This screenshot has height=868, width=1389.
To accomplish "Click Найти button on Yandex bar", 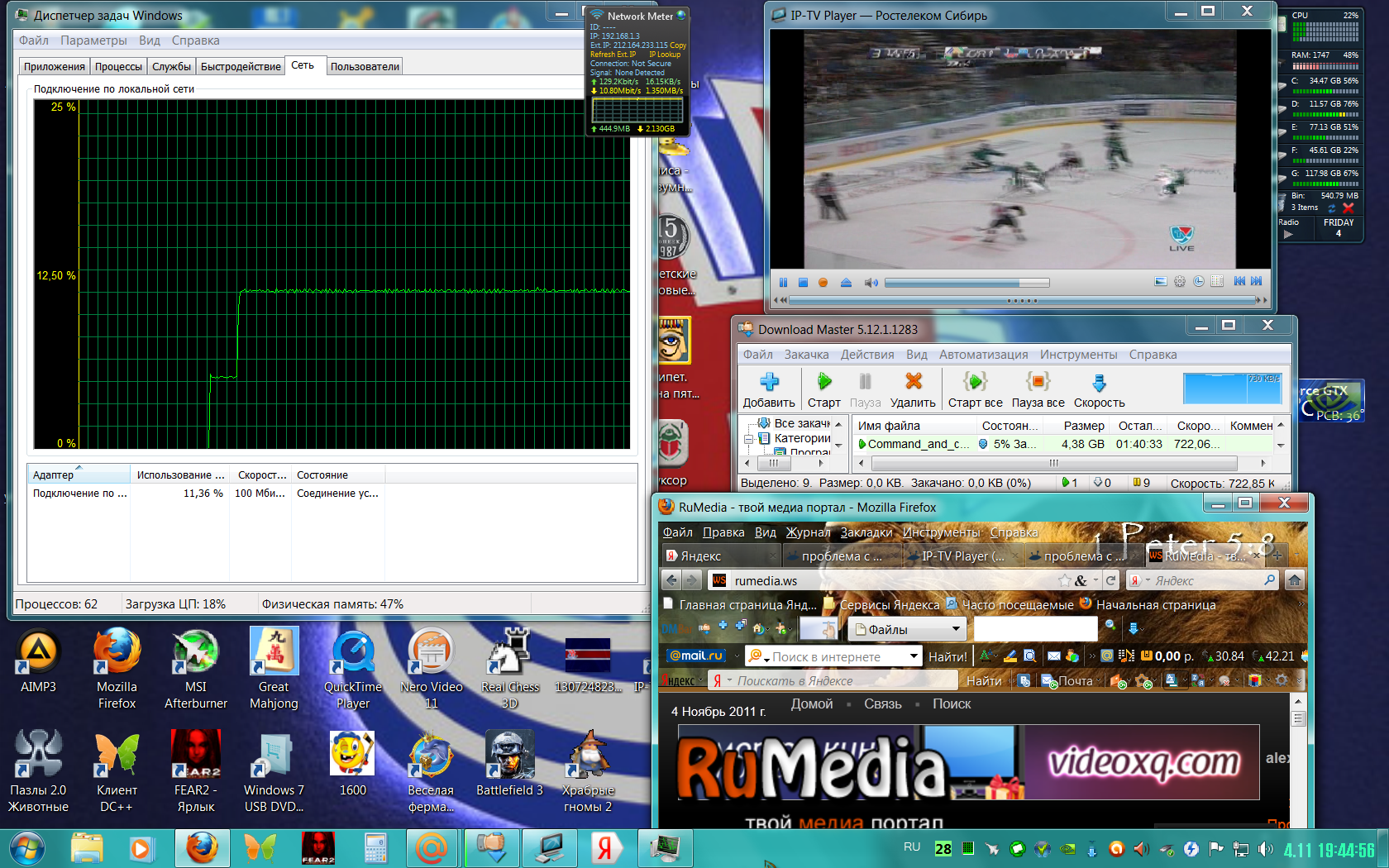I will coord(984,681).
